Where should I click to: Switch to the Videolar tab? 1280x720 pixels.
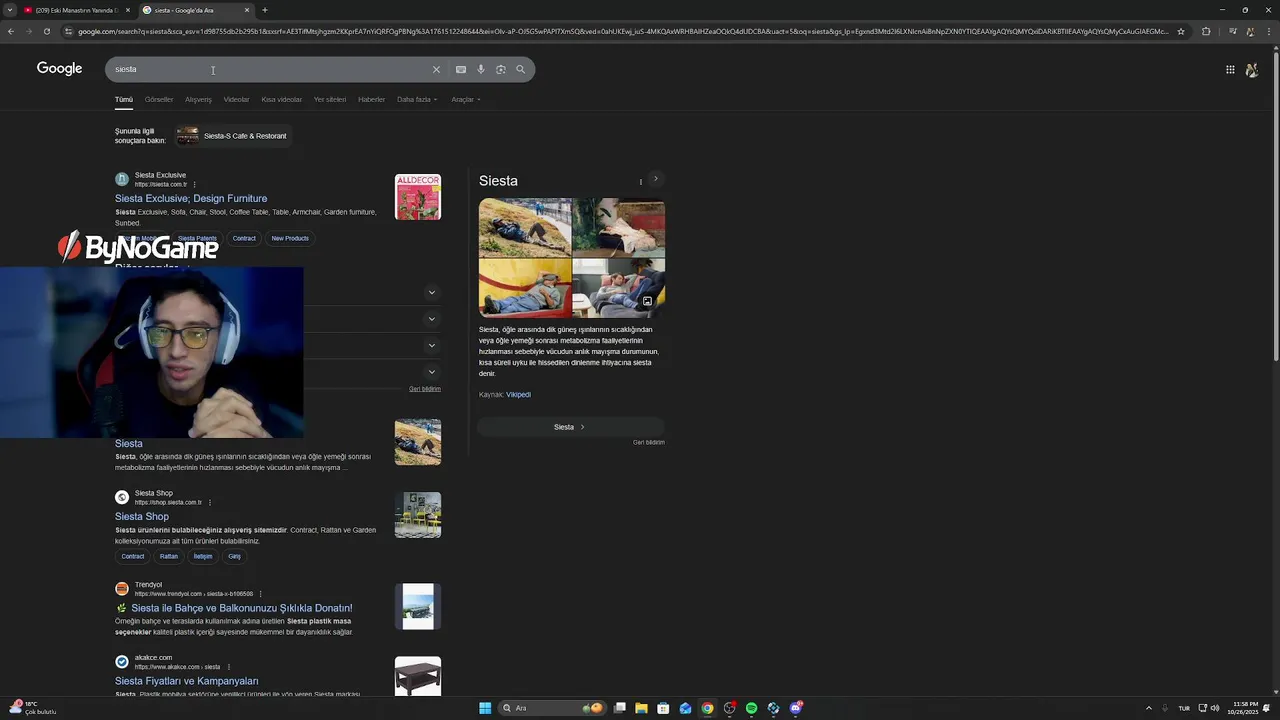pos(236,99)
